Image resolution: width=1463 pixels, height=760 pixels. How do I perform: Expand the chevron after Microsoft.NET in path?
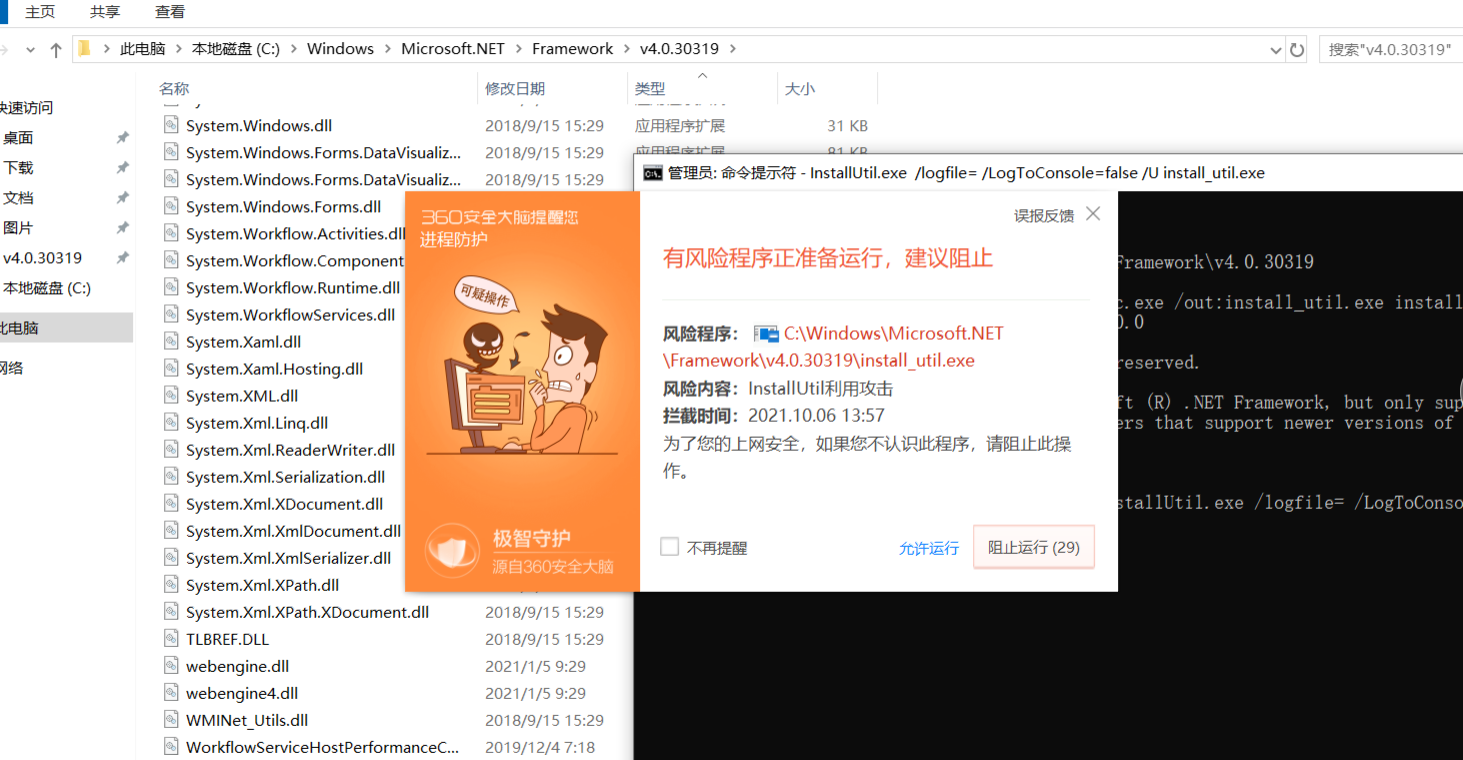(519, 49)
